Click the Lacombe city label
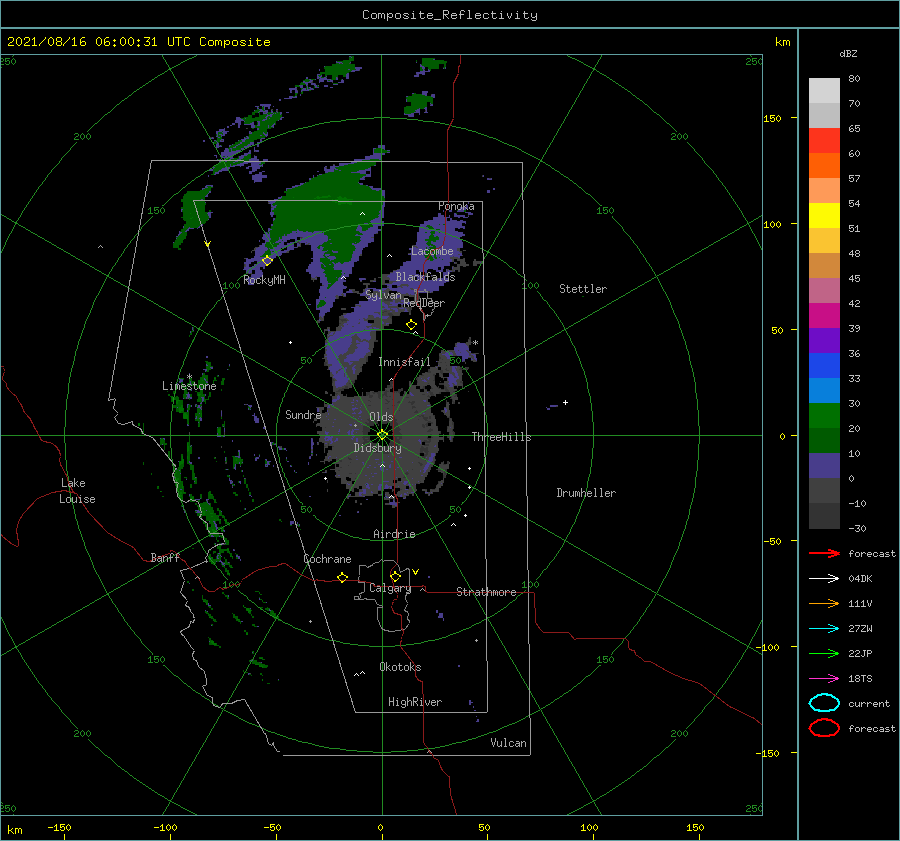This screenshot has height=841, width=900. pos(432,251)
